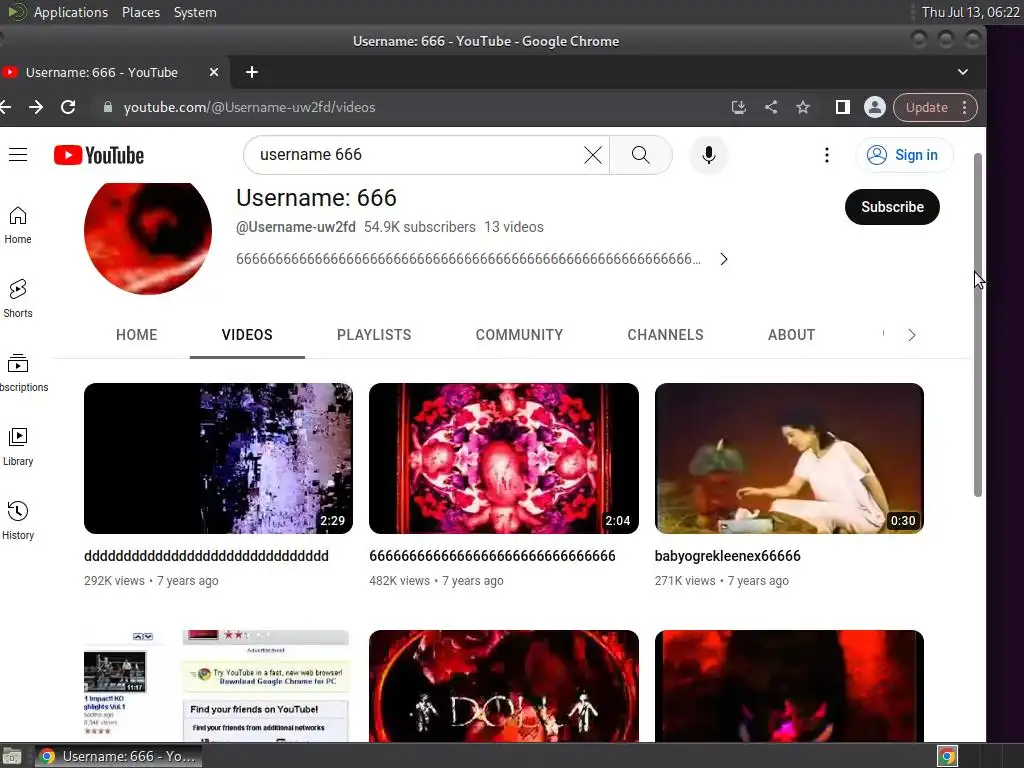Reload the page in Chrome
Viewport: 1024px width, 768px height.
pos(68,107)
